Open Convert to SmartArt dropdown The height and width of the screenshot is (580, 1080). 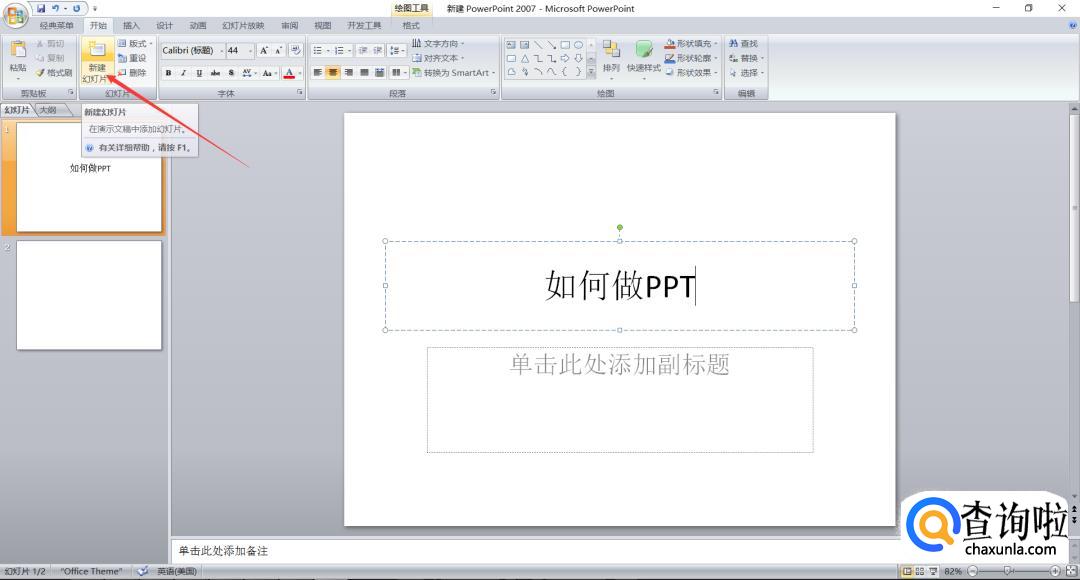click(x=454, y=72)
